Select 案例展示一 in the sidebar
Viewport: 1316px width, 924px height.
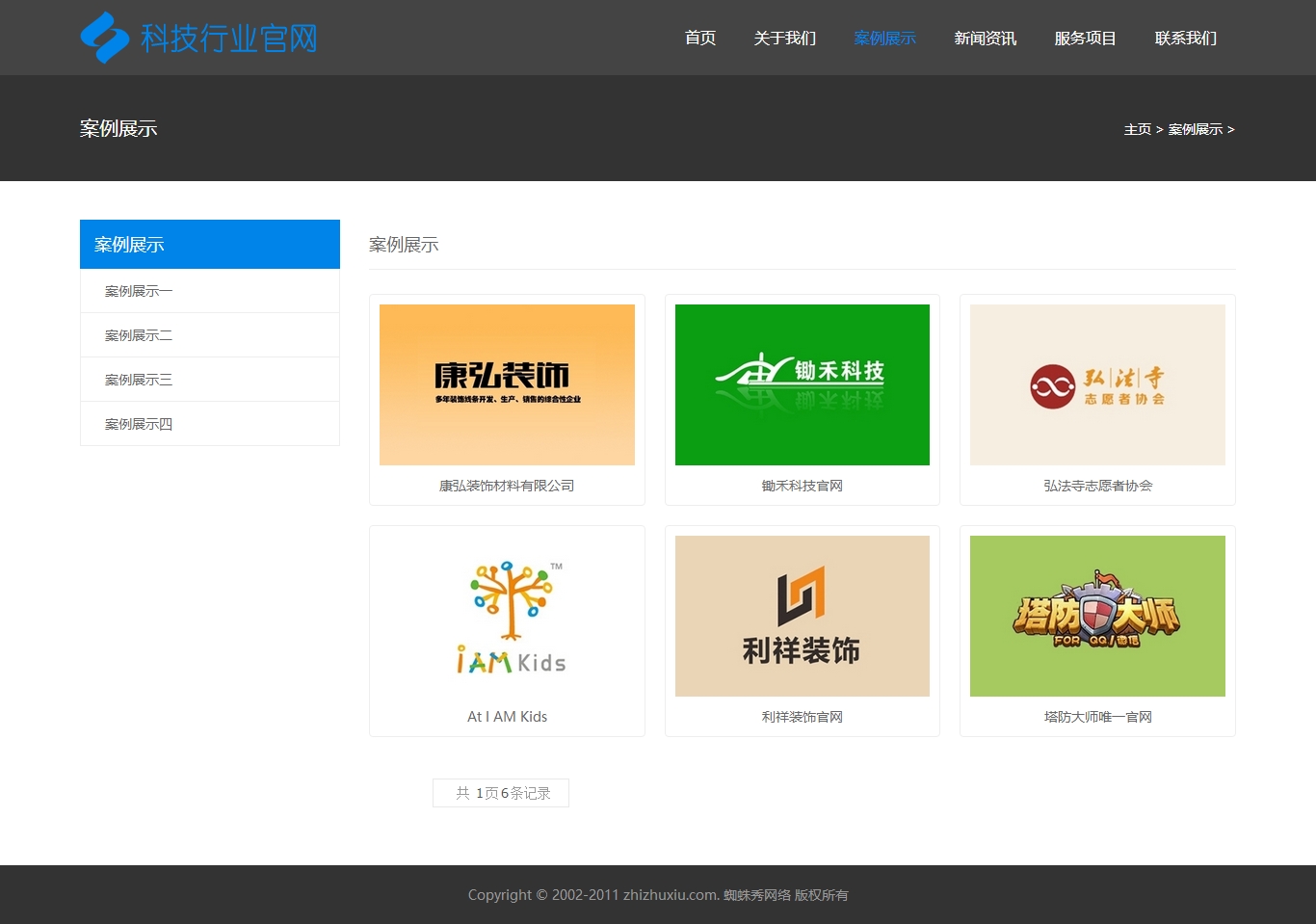(x=139, y=291)
